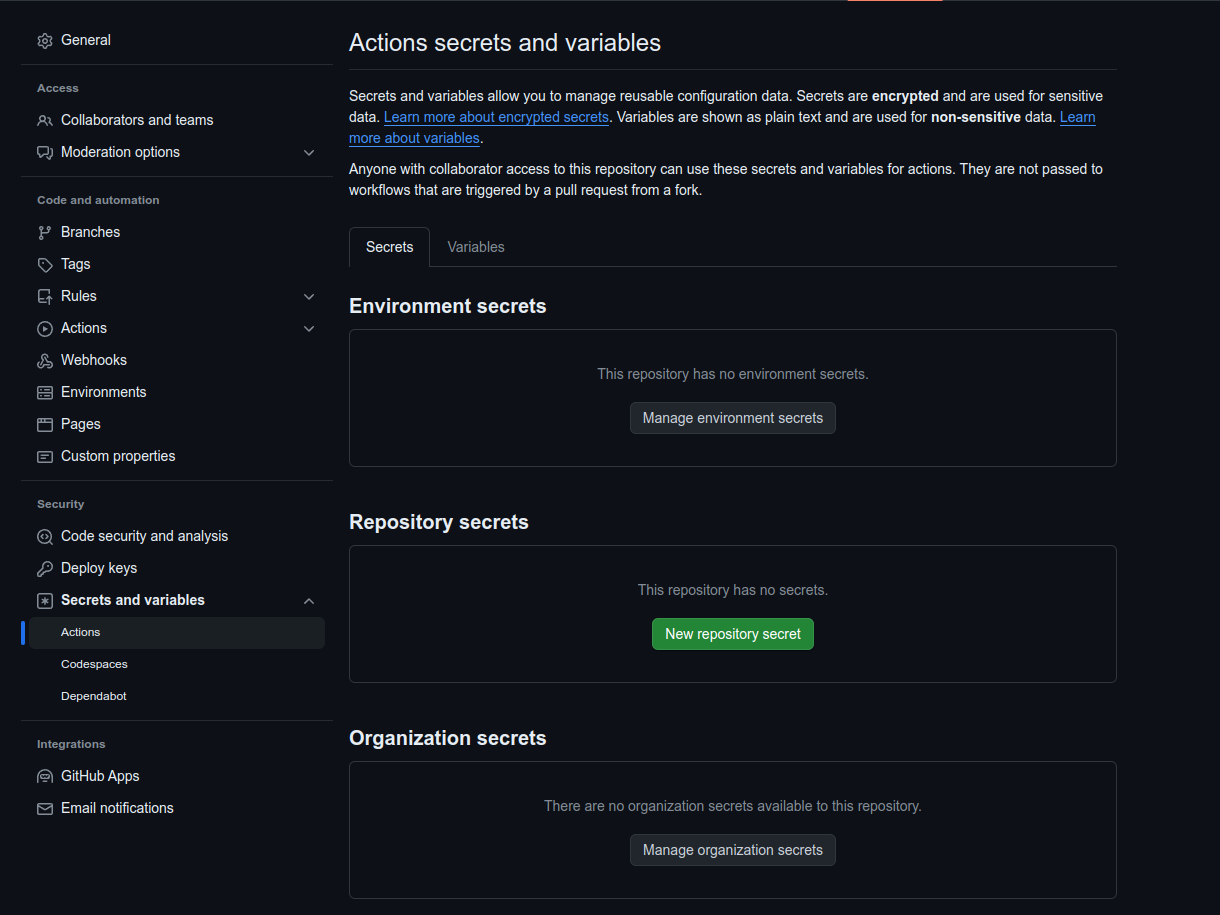Select Codespaces under Secrets and variables
1220x915 pixels.
click(x=94, y=664)
